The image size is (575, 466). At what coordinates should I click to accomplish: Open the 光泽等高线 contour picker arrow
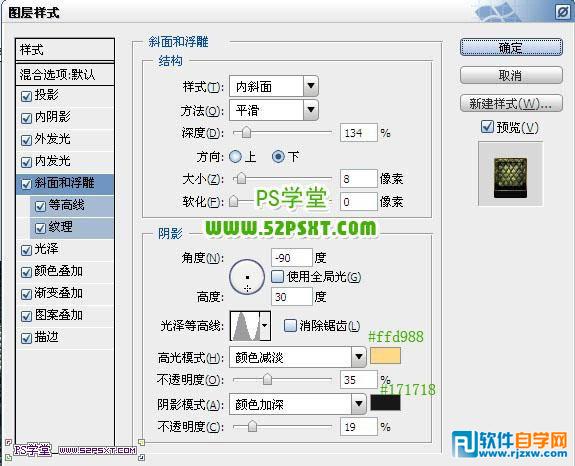click(265, 326)
